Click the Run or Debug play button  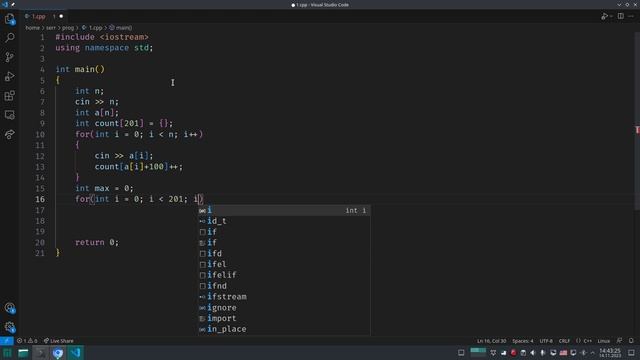(x=604, y=16)
